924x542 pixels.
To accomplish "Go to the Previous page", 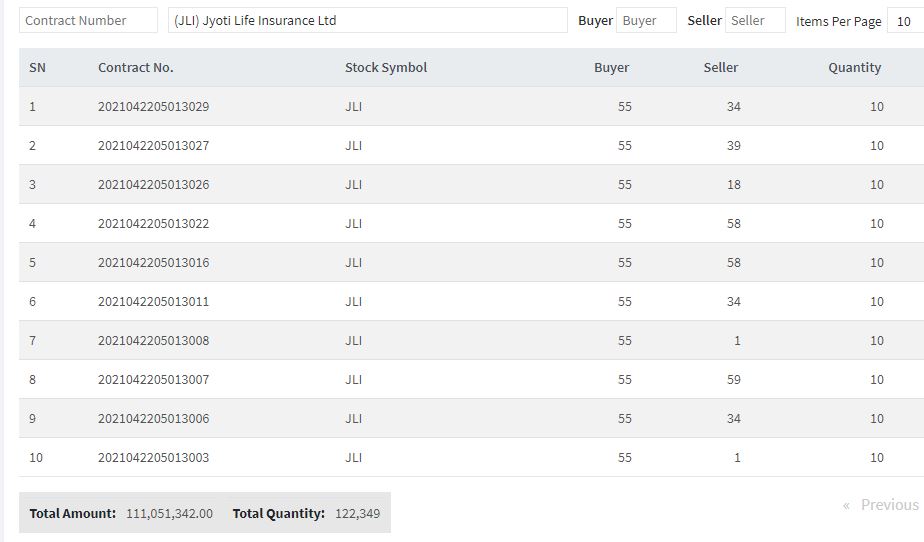I will (889, 505).
